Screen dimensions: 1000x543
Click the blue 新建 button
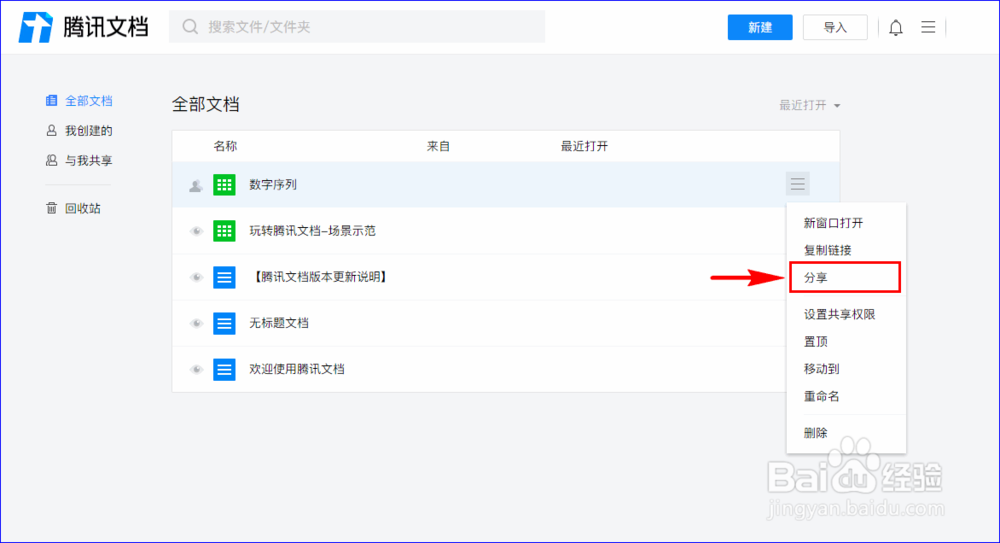pos(760,27)
